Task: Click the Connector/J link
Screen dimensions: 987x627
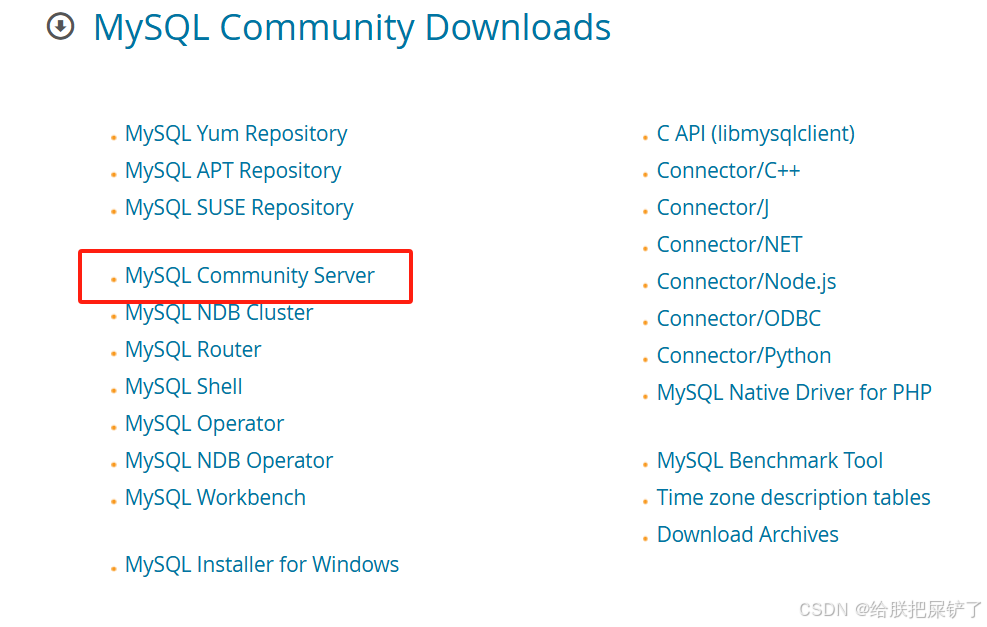Action: pos(713,208)
